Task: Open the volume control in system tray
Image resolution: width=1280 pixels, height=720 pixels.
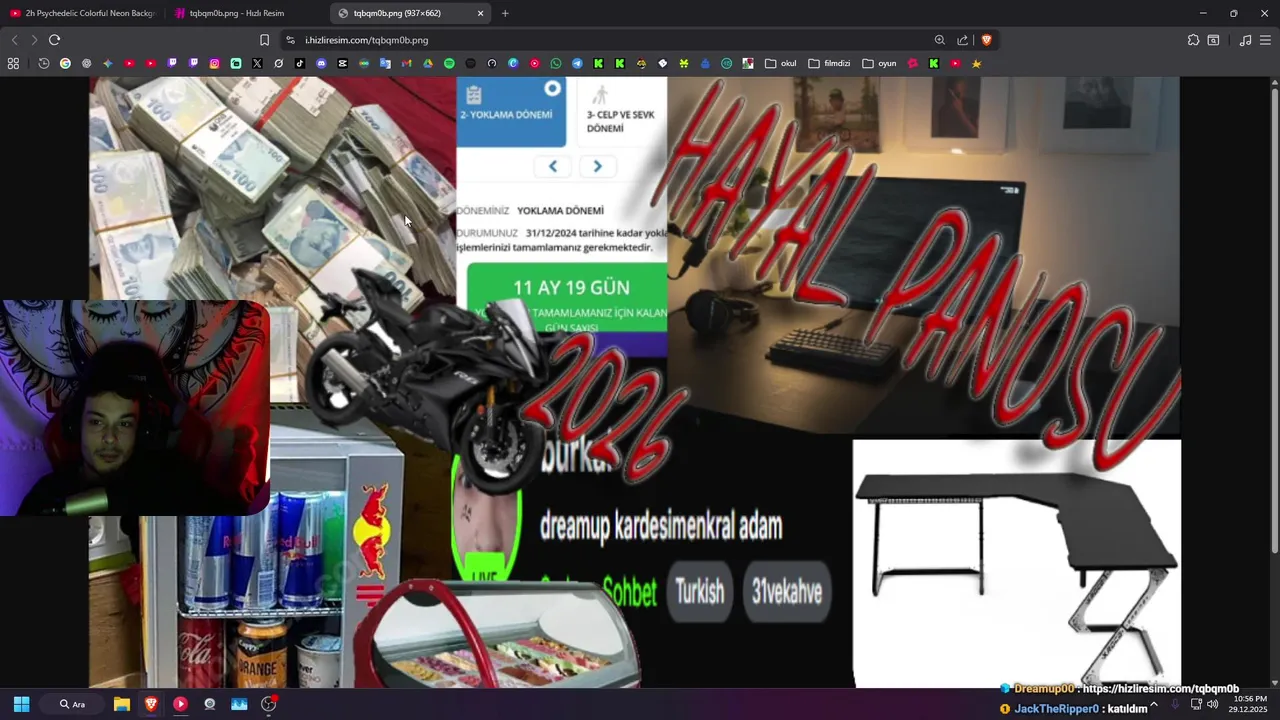Action: tap(1212, 704)
